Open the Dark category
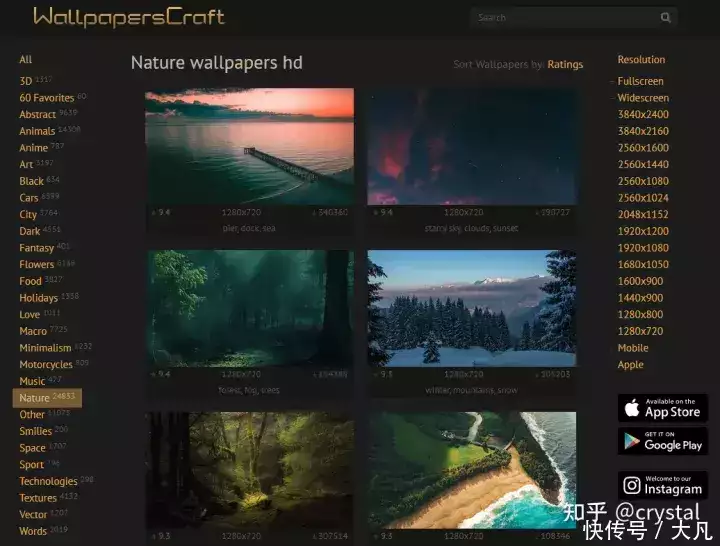 click(30, 231)
